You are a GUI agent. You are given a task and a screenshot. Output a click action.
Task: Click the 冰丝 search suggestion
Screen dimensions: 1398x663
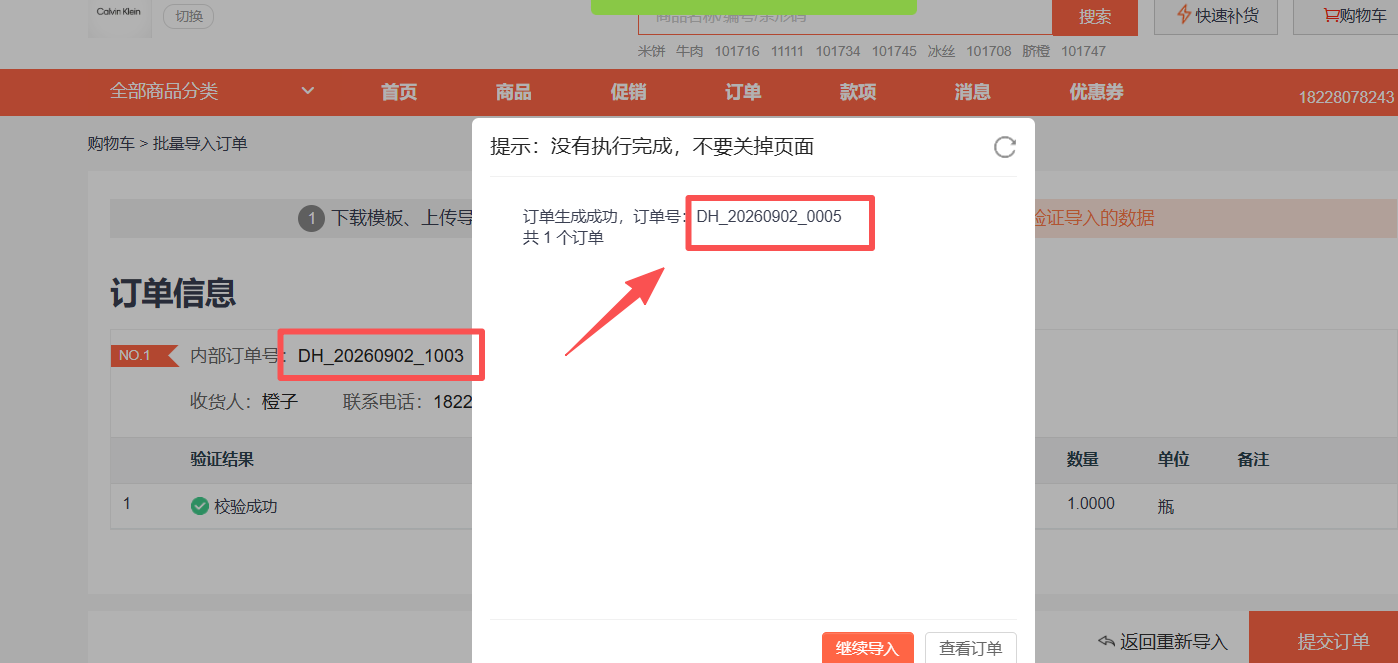click(x=941, y=51)
